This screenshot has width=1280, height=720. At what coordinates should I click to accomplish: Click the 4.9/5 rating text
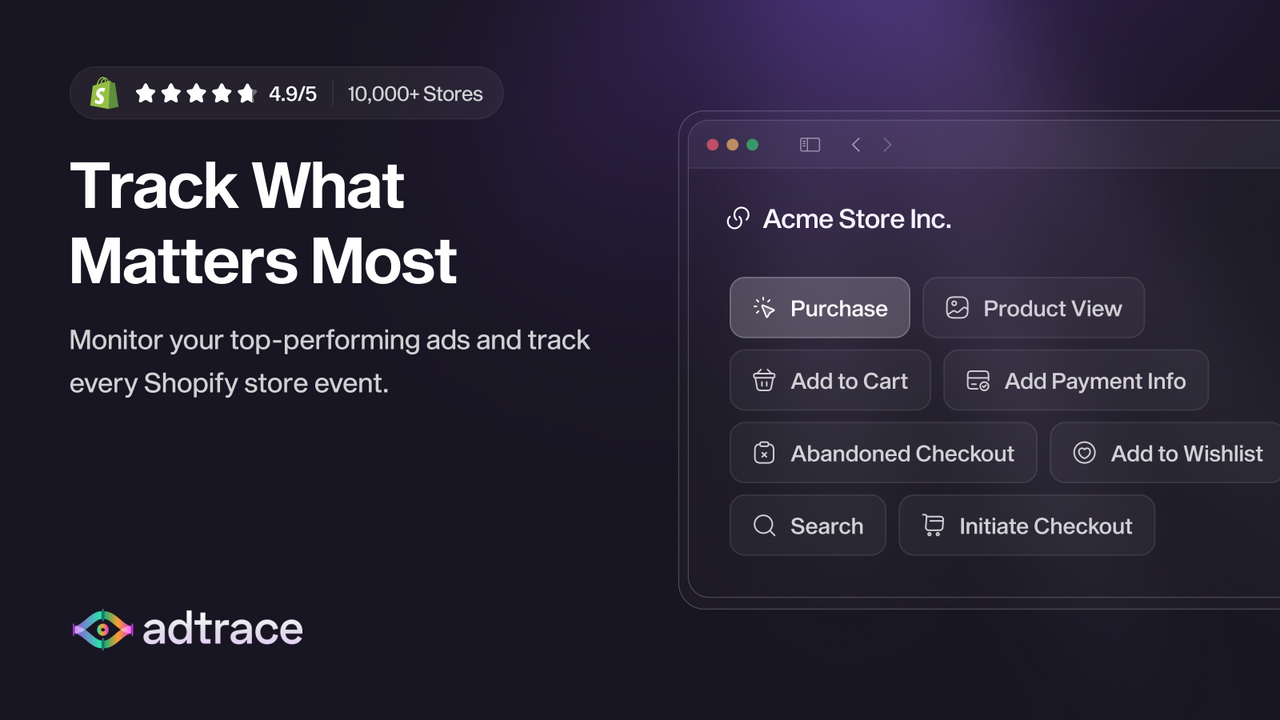tap(293, 94)
